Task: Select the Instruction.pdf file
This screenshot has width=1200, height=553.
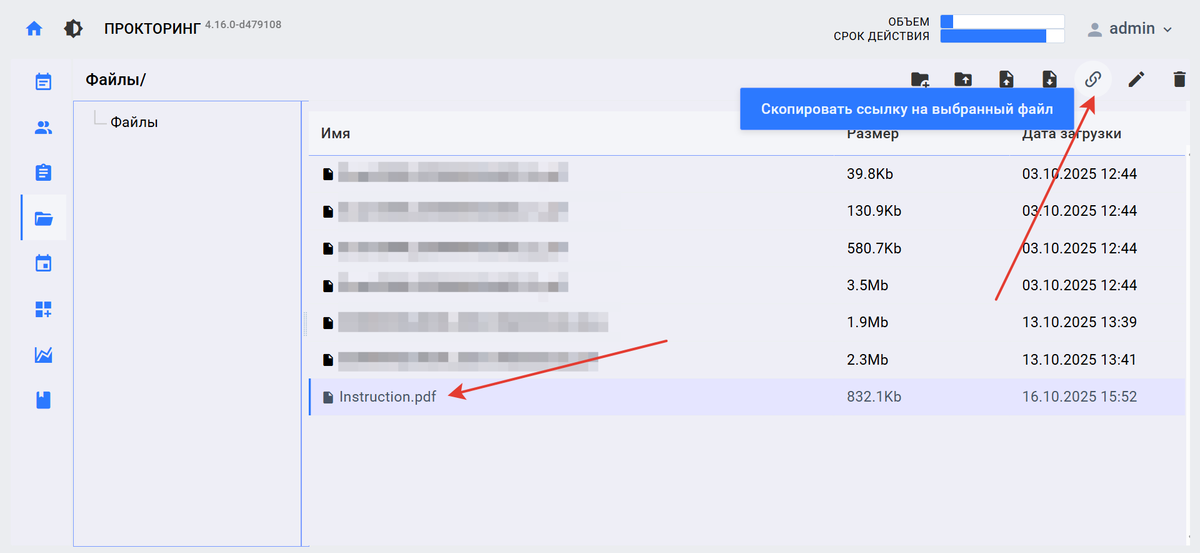Action: pos(387,397)
